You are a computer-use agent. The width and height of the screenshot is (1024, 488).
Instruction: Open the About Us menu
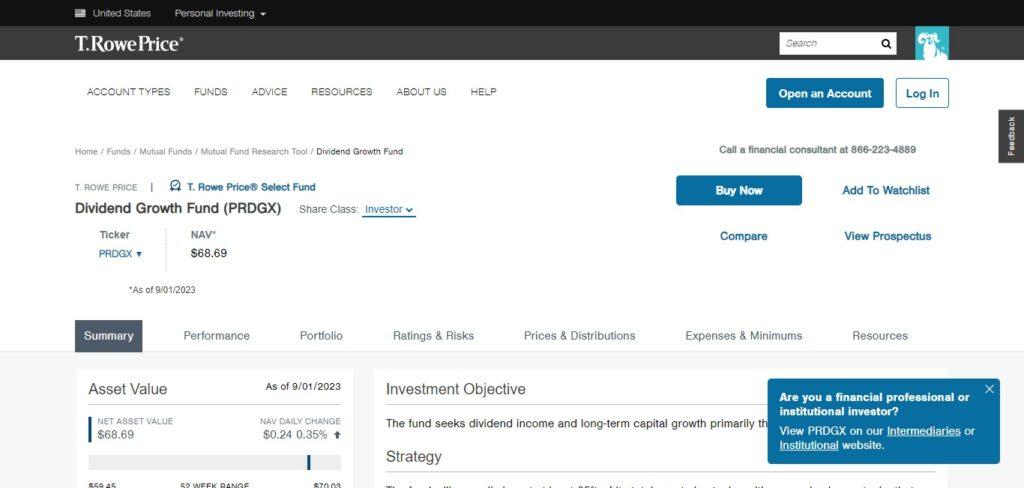coord(421,92)
